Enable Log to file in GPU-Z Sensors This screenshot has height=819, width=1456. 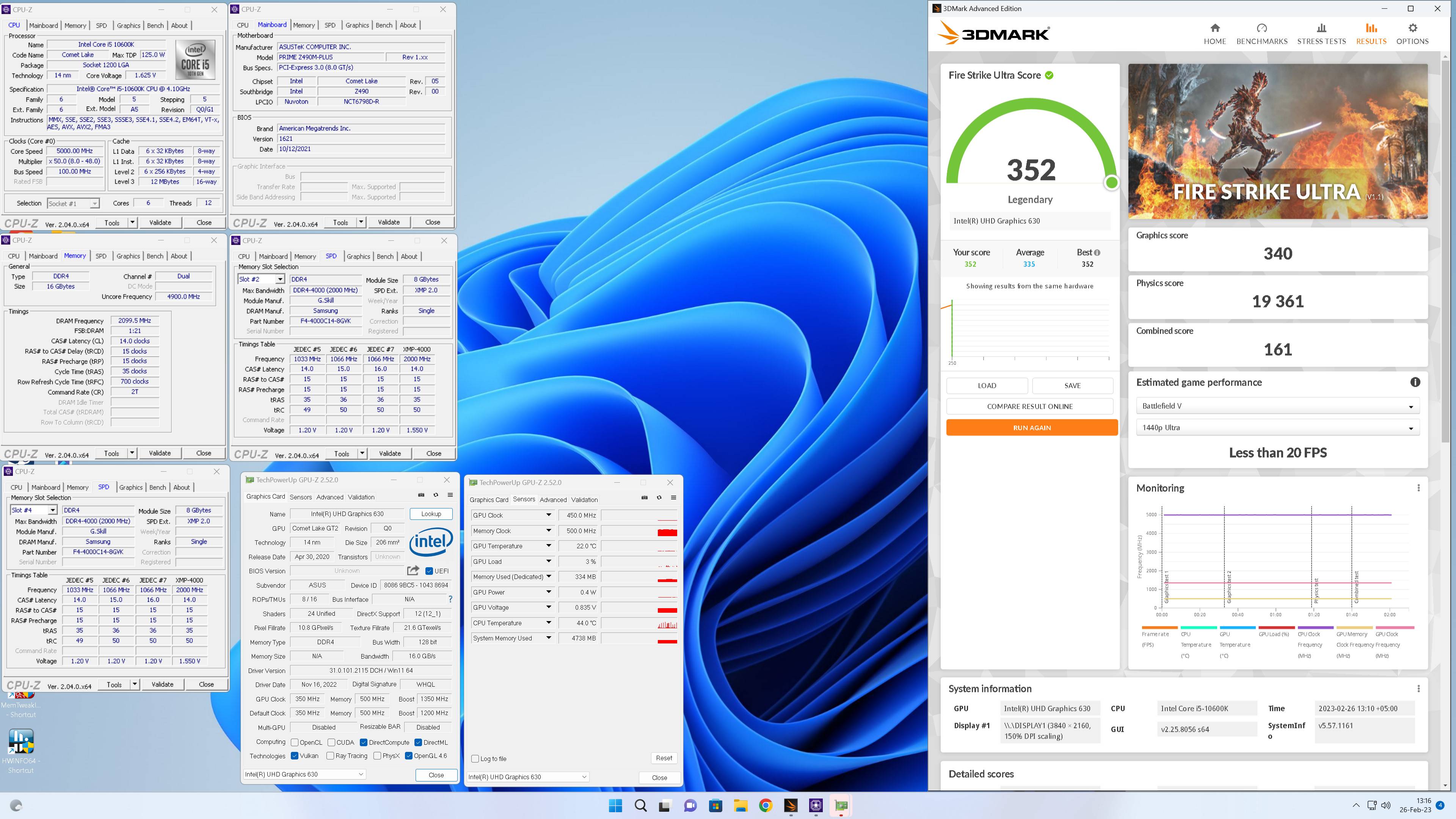pyautogui.click(x=475, y=758)
